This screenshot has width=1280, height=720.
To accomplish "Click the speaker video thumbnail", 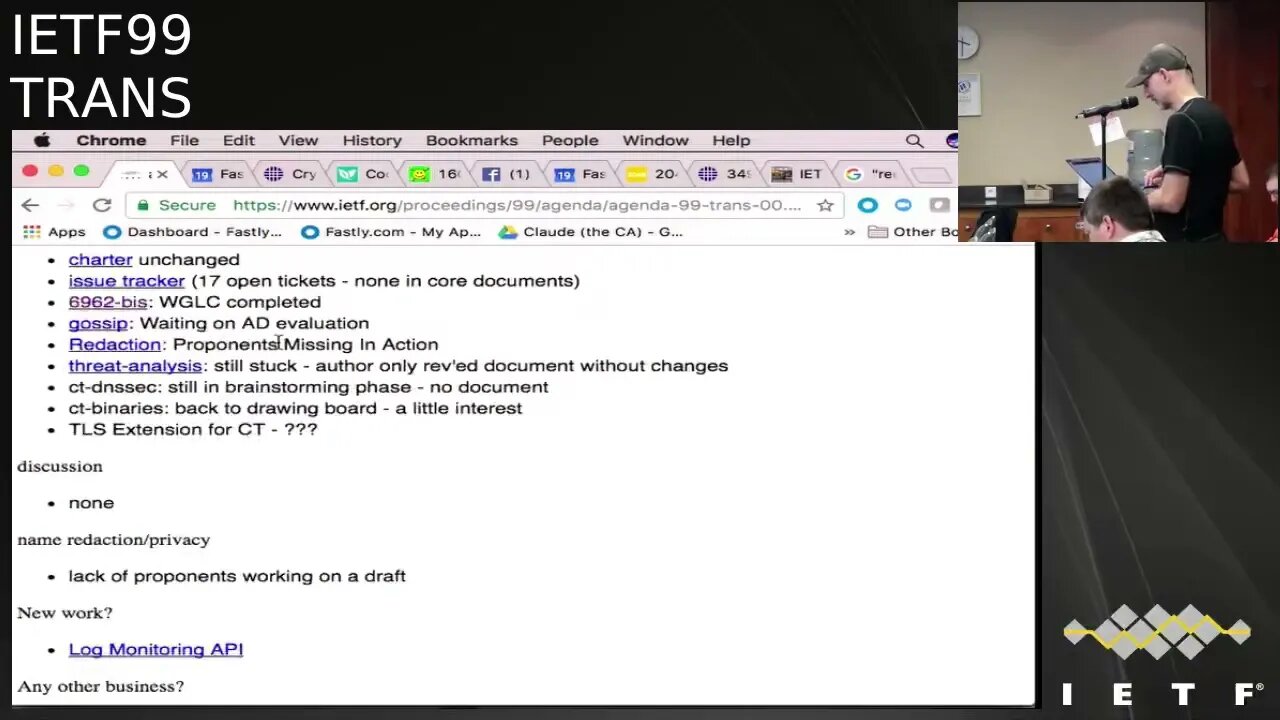I will tap(1118, 121).
